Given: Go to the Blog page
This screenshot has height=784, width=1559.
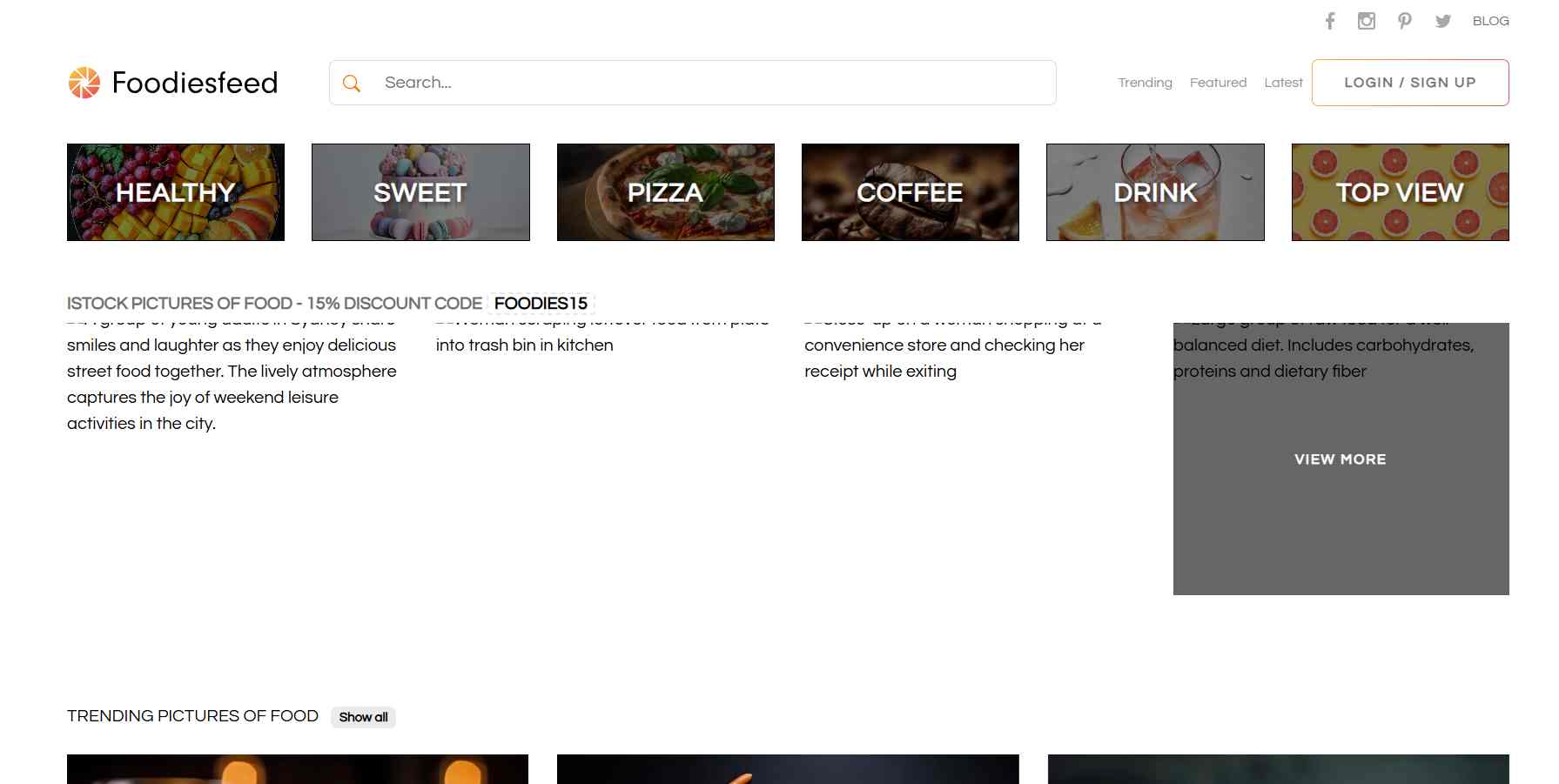Looking at the screenshot, I should (1490, 21).
